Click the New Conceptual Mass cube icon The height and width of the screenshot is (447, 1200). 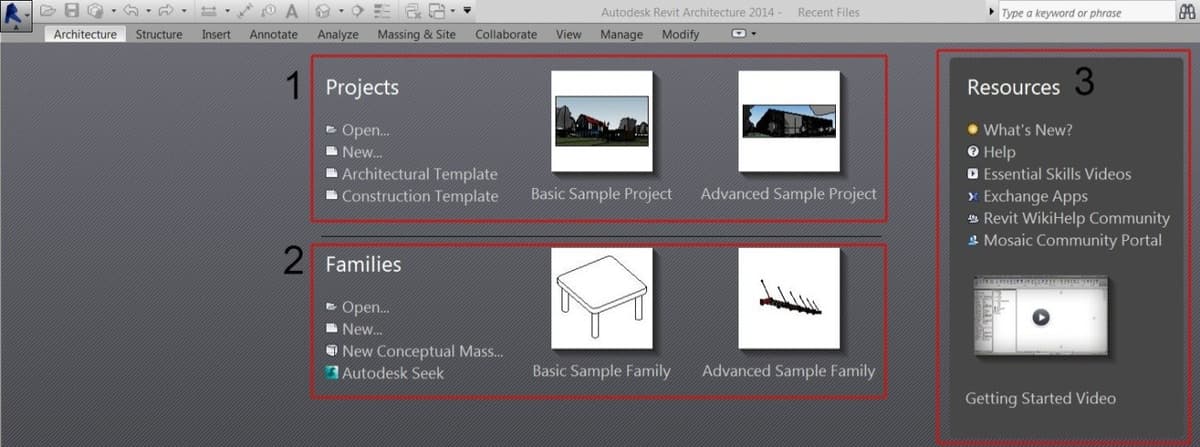[x=331, y=351]
